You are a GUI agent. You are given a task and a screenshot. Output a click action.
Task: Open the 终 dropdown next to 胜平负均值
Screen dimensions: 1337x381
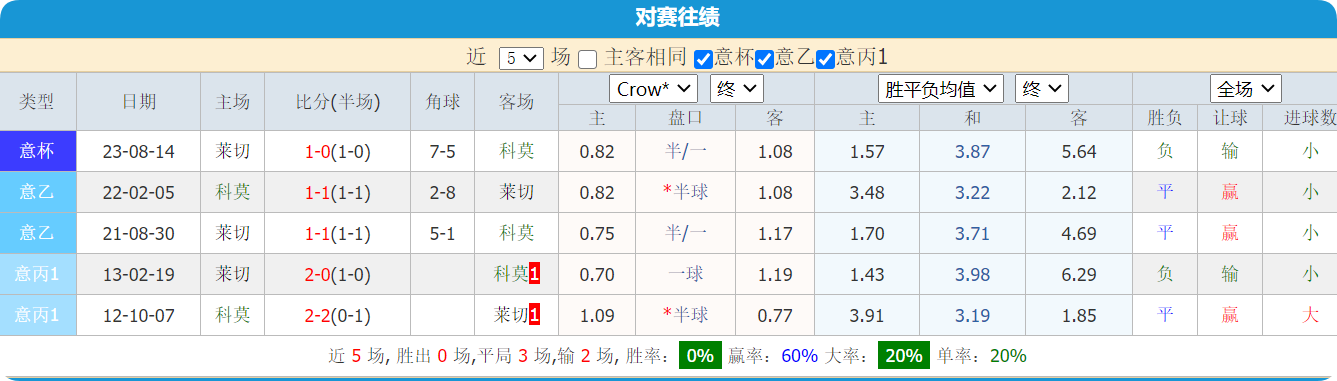click(1042, 89)
